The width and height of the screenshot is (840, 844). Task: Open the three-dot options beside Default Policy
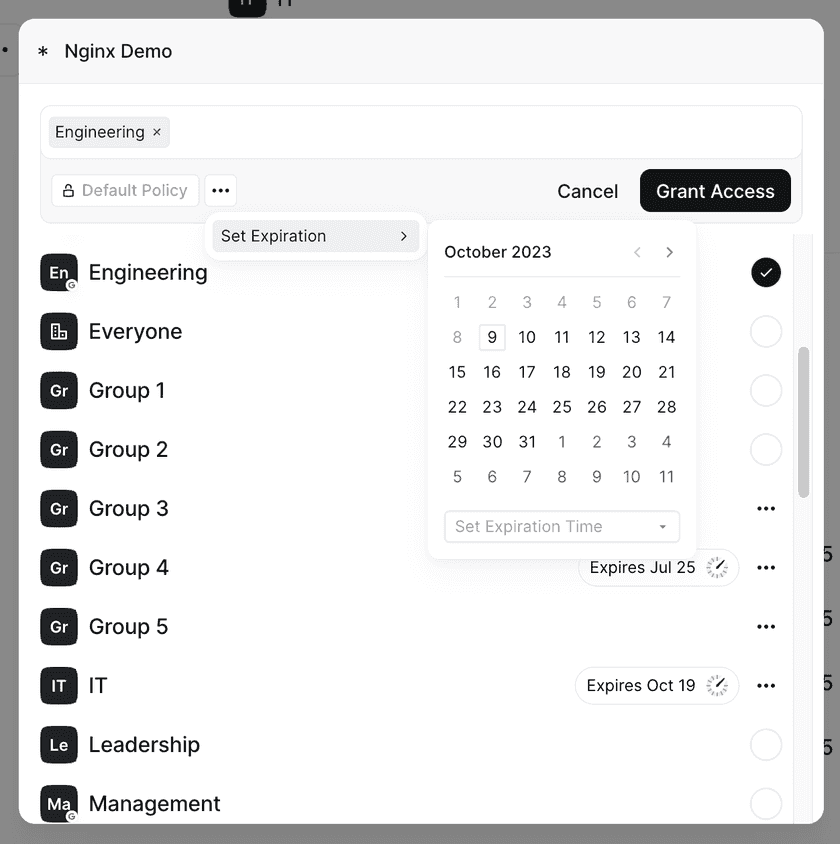(221, 191)
